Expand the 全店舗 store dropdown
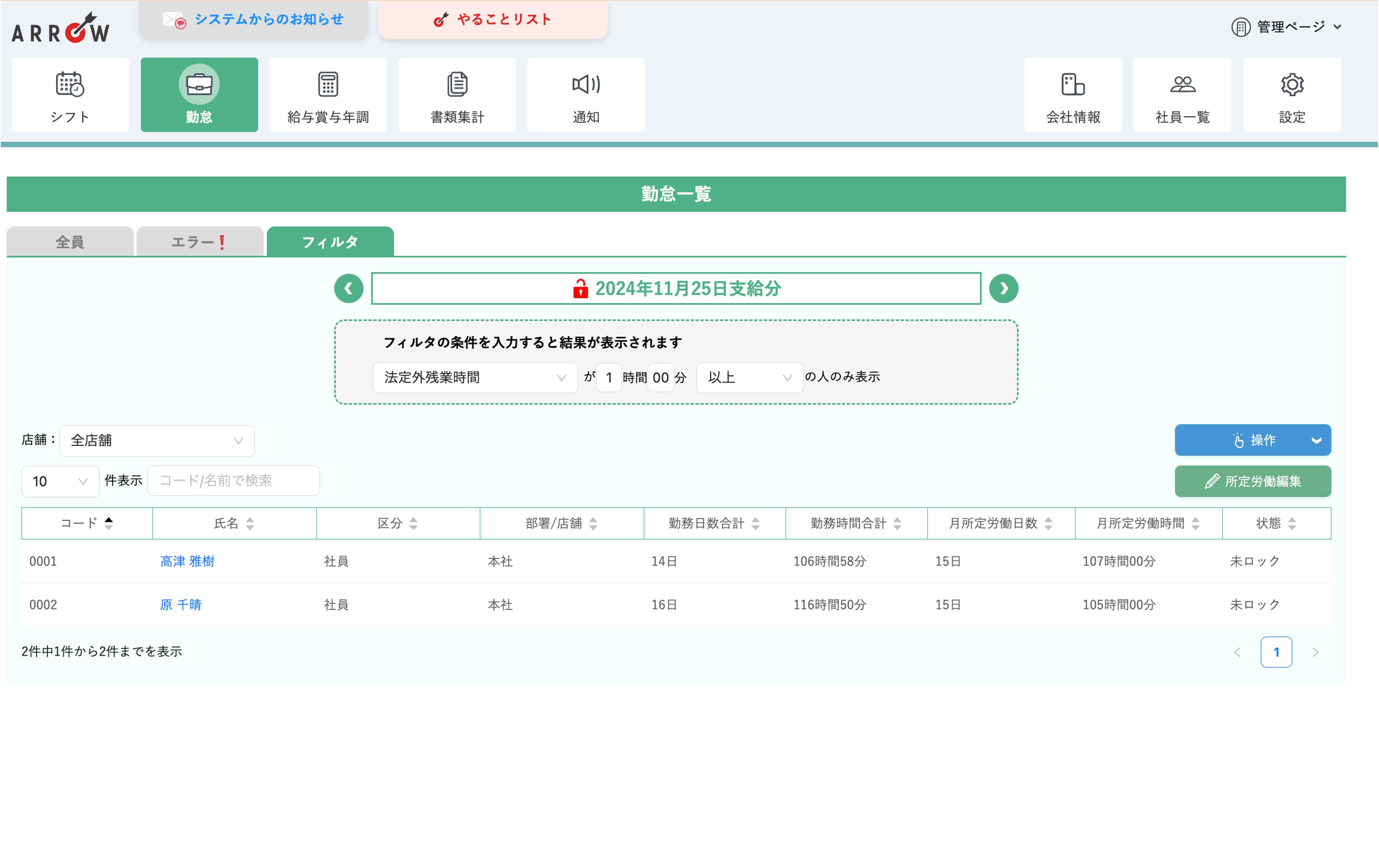Image resolution: width=1379 pixels, height=868 pixels. point(157,441)
